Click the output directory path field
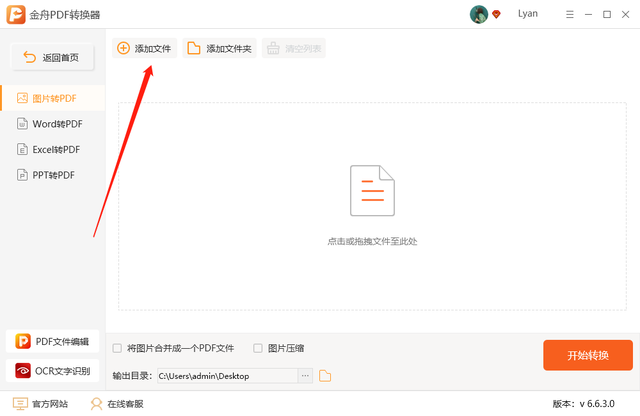640x416 pixels. coord(228,376)
